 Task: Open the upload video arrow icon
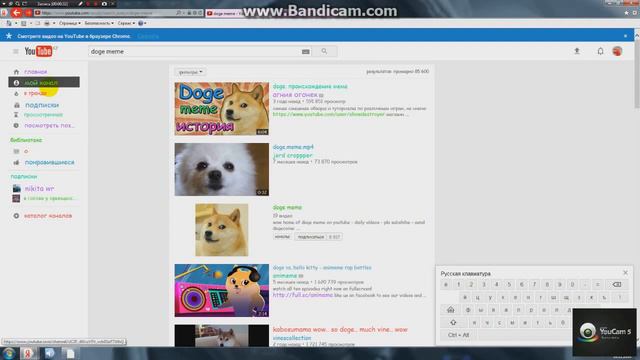(577, 51)
